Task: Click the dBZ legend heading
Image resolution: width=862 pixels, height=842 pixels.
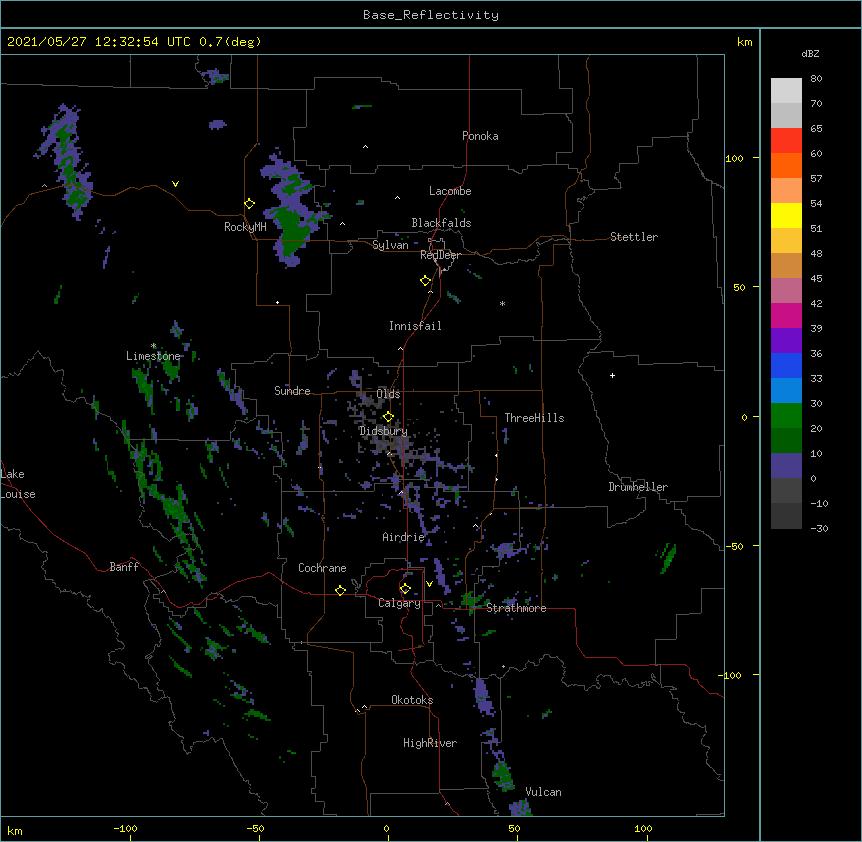Action: 810,53
